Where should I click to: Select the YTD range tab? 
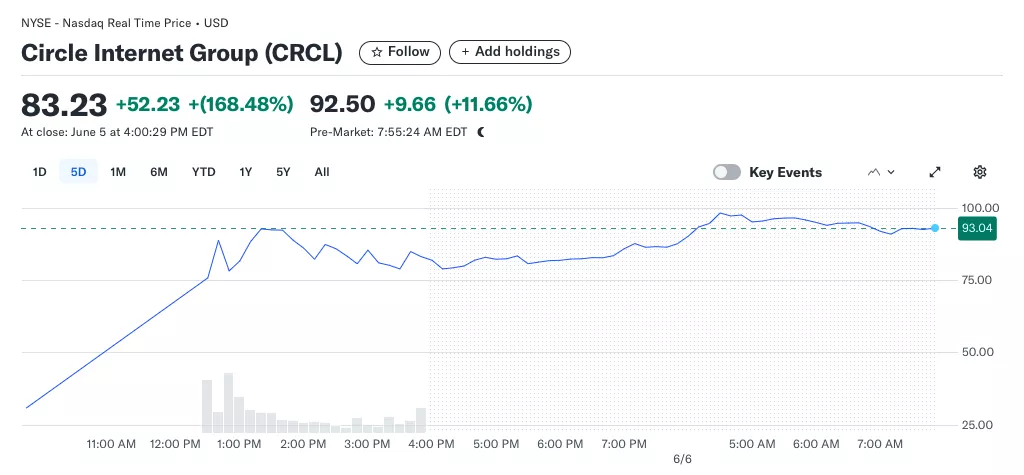pos(204,172)
